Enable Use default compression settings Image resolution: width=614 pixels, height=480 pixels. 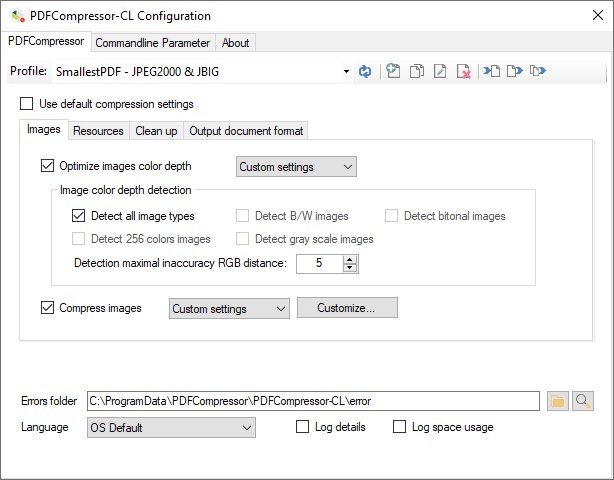click(27, 104)
